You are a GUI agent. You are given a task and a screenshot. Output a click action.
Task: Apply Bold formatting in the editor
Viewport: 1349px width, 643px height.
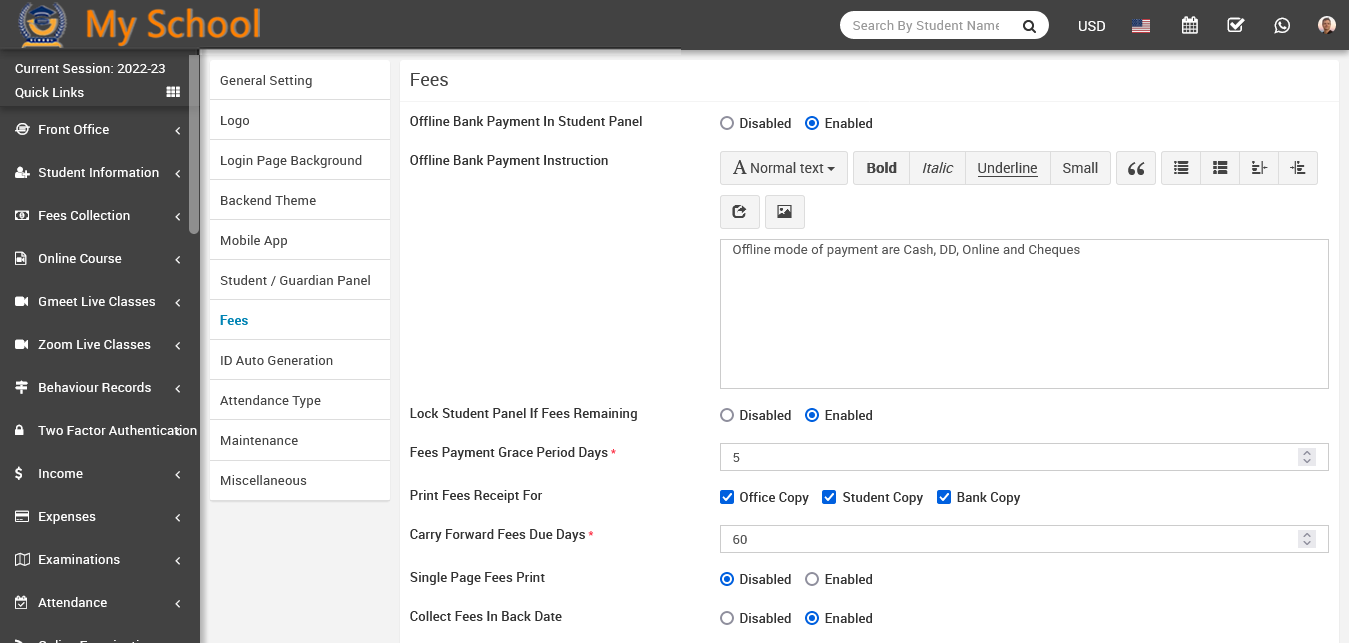881,168
